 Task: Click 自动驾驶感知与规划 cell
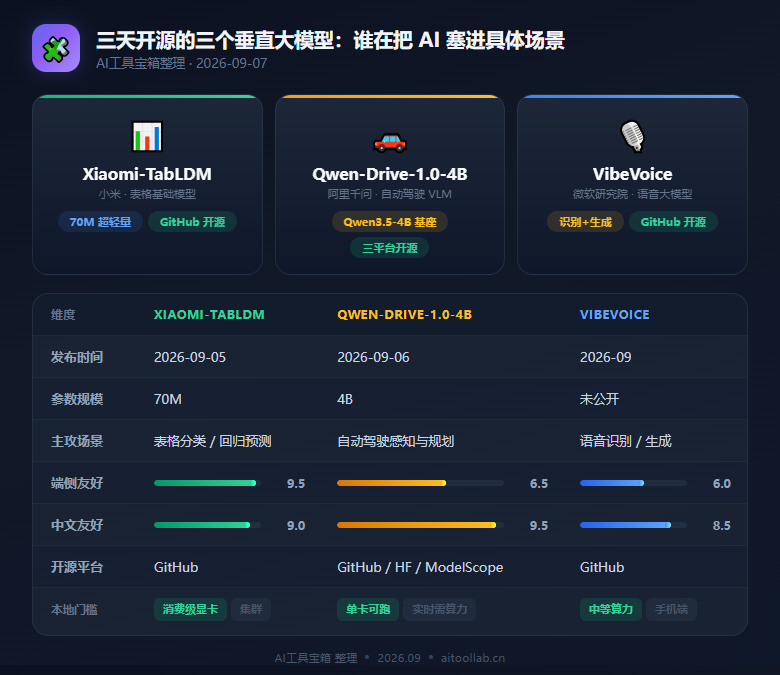395,441
